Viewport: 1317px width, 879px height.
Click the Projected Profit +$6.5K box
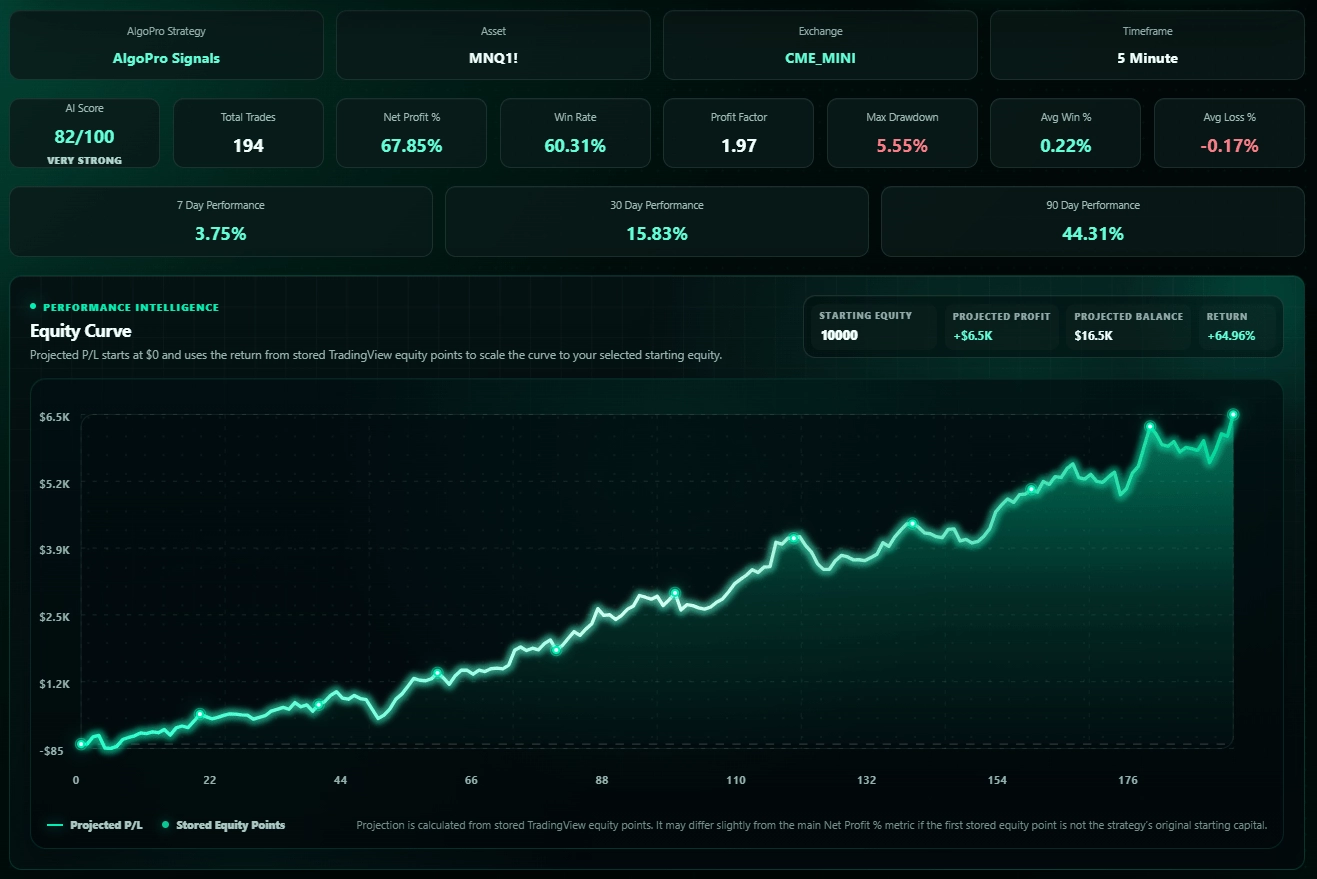(1001, 327)
